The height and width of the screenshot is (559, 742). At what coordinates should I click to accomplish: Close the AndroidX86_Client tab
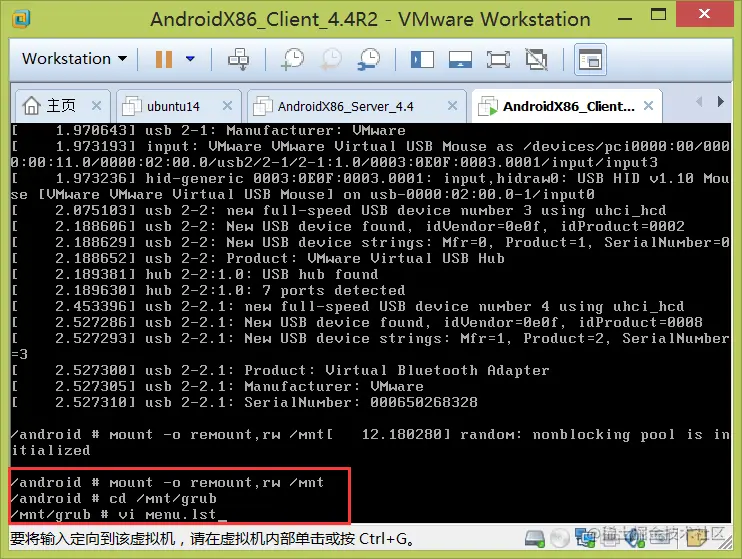(x=648, y=106)
